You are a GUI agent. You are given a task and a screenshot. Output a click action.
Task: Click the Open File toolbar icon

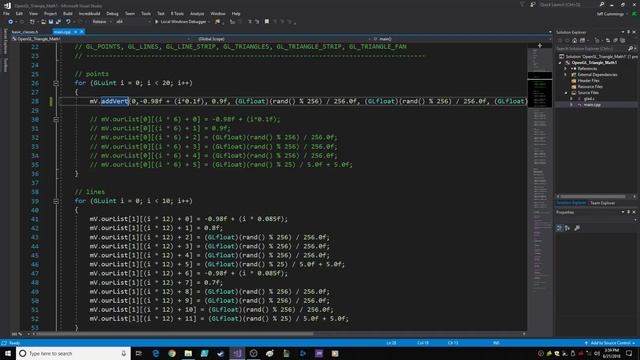pyautogui.click(x=43, y=22)
